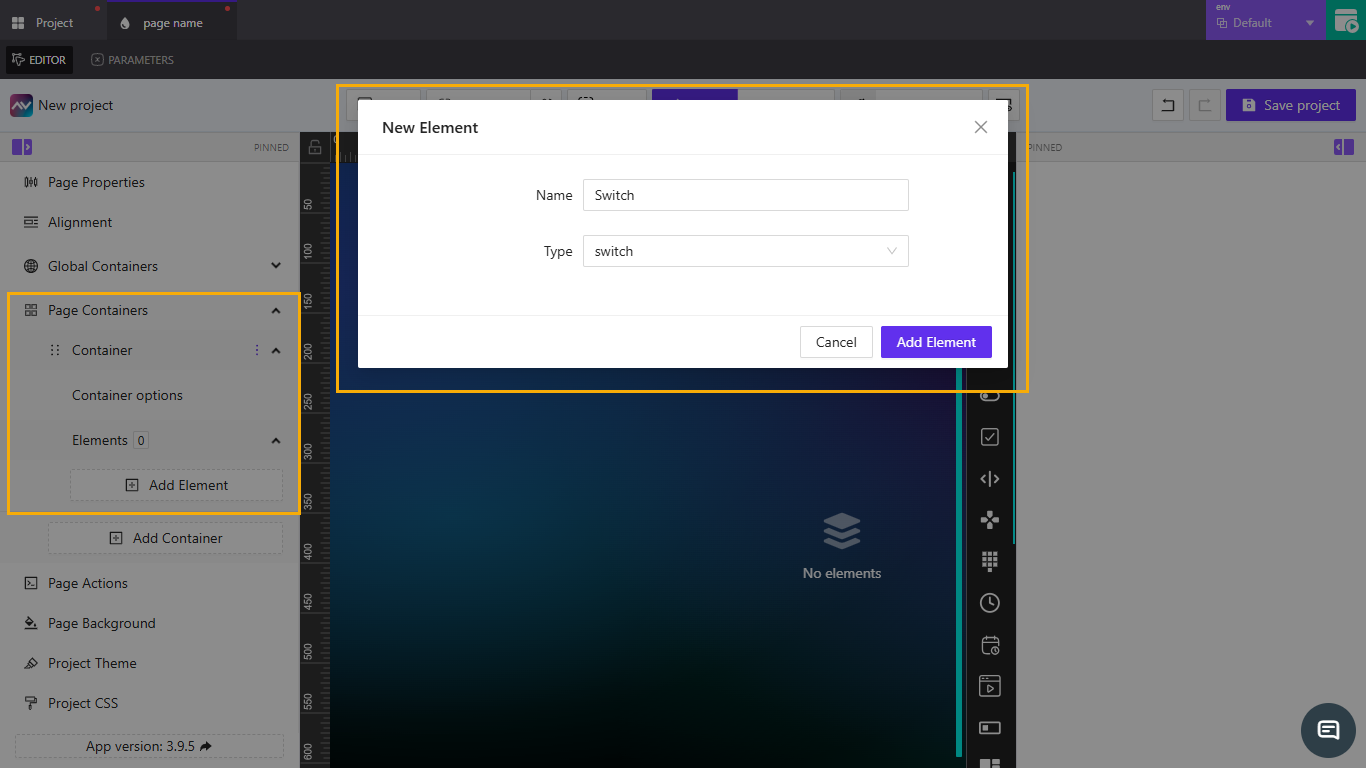Viewport: 1366px width, 768px height.
Task: Collapse the right pinned panel with purple arrow
Action: tap(1343, 147)
